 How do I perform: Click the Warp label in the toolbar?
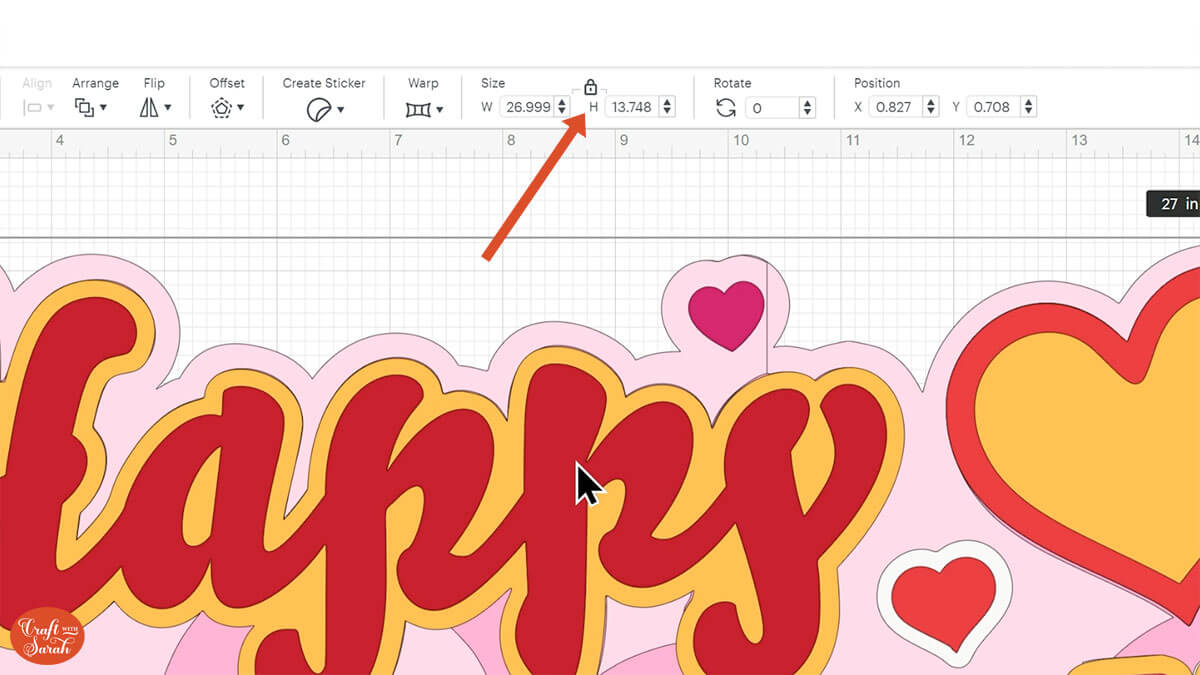click(424, 83)
